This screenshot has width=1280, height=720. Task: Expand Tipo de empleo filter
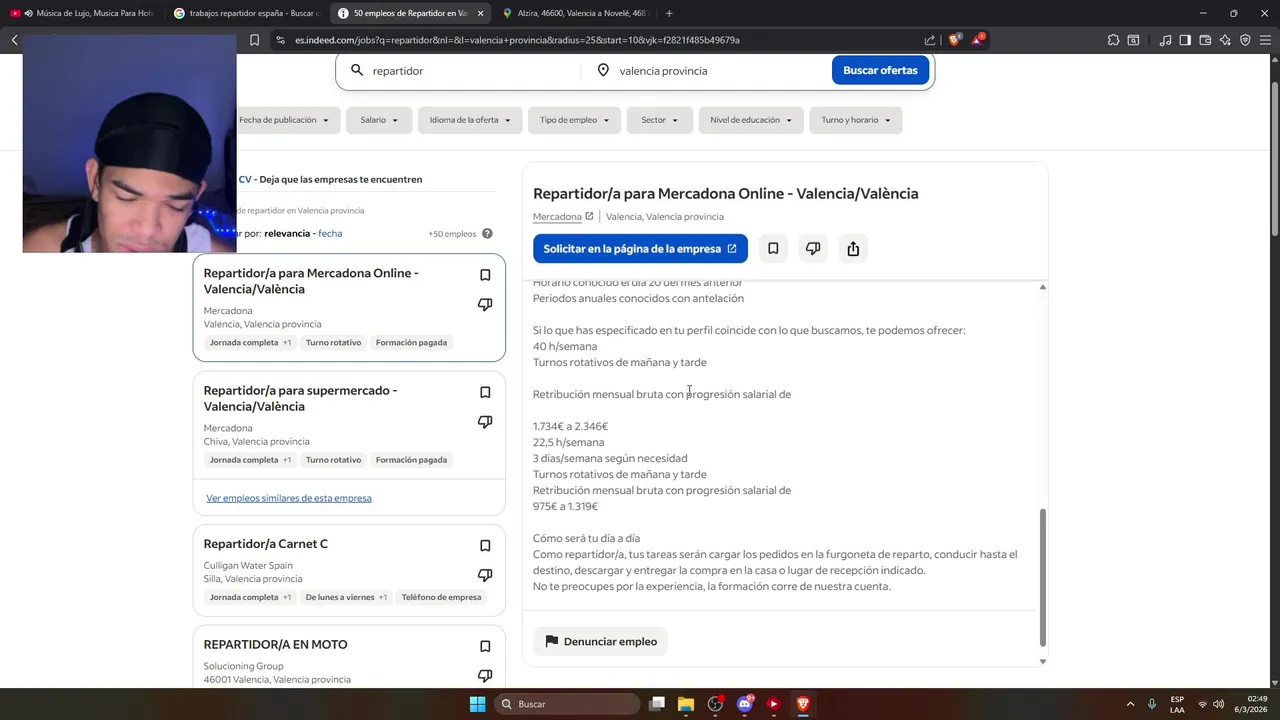coord(574,120)
